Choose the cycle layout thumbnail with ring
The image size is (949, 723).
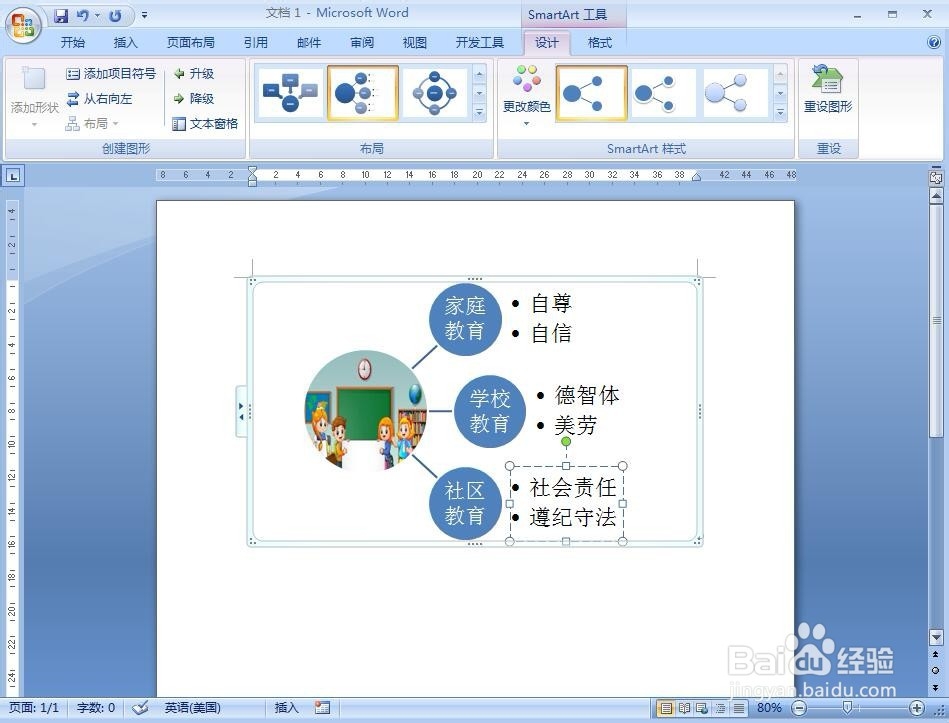tap(435, 93)
